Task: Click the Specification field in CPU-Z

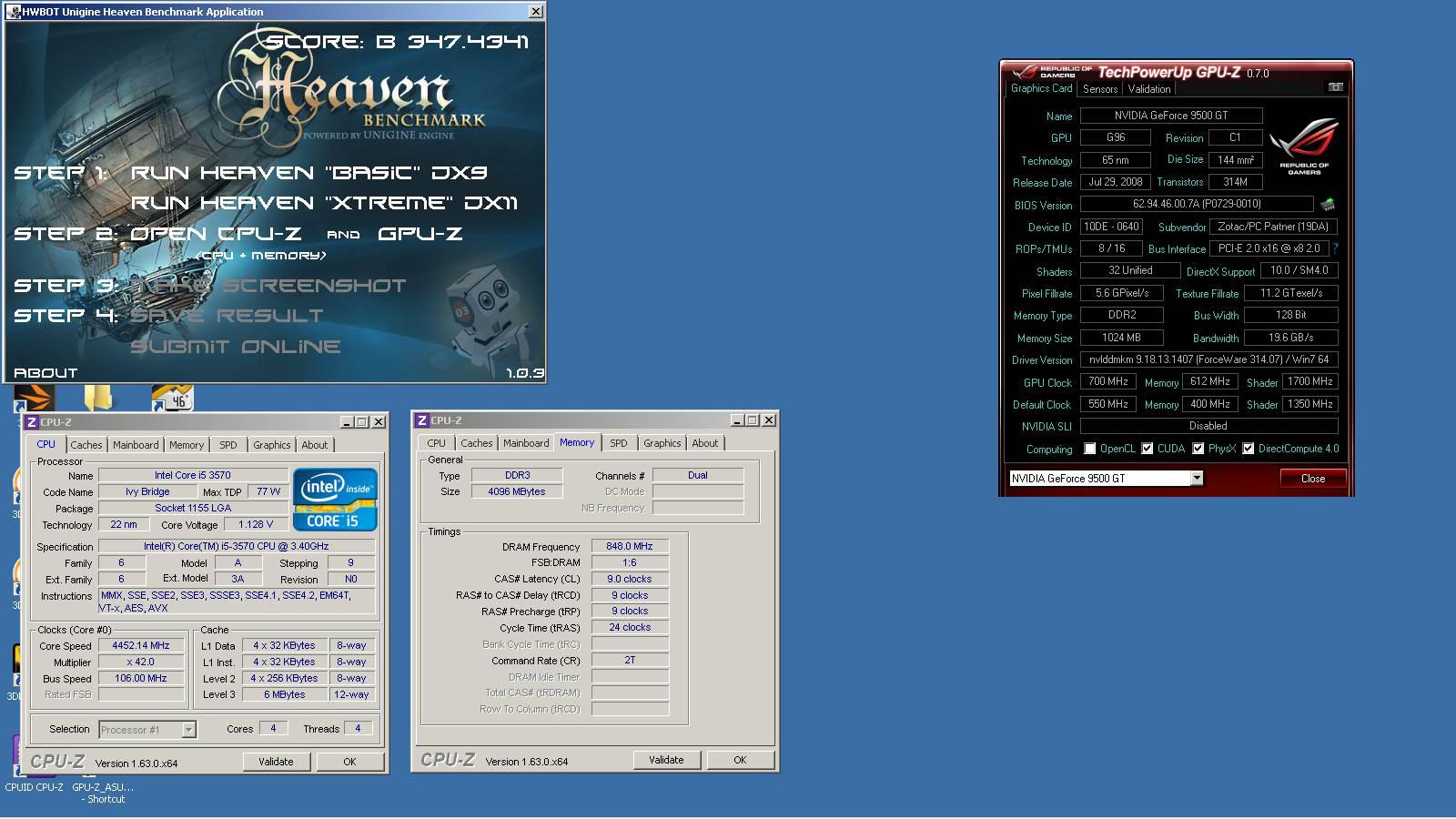Action: 237,547
